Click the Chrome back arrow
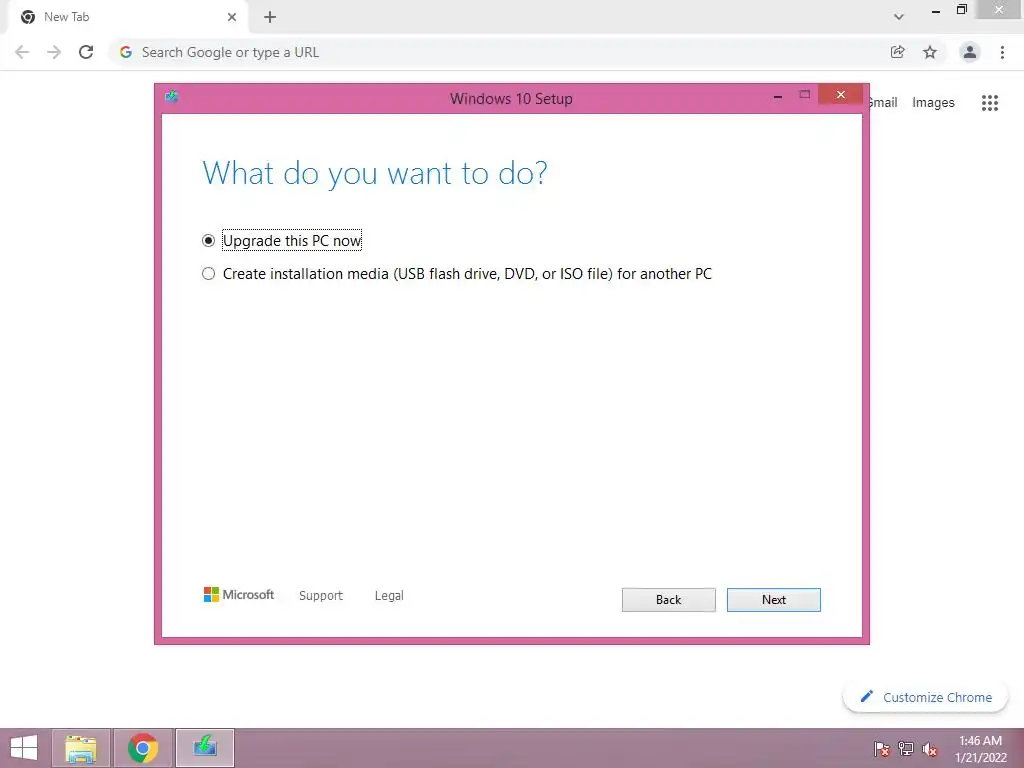 (x=22, y=52)
